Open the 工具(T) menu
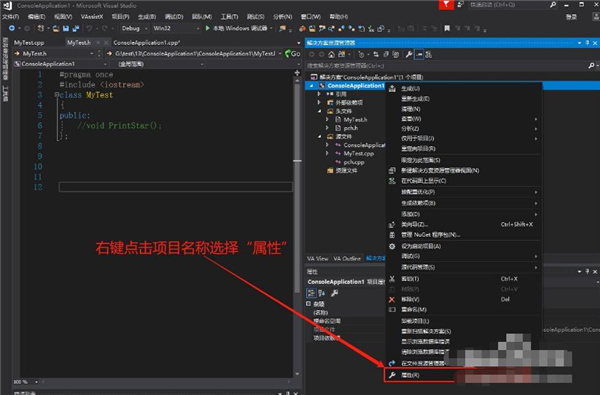This screenshot has width=600, height=395. tap(229, 17)
